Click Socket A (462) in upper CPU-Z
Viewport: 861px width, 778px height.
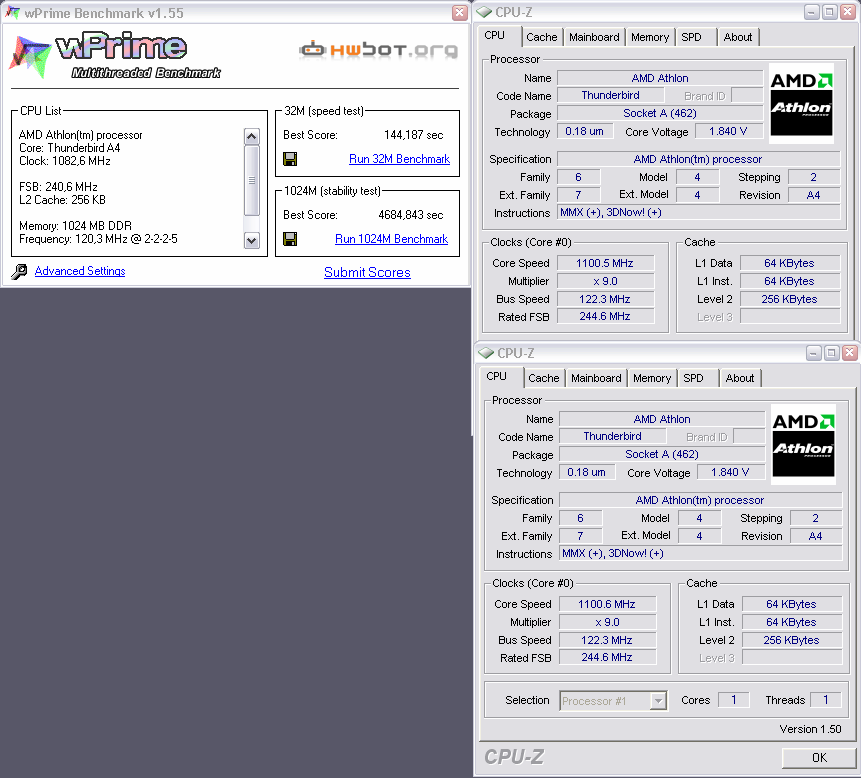tap(660, 113)
